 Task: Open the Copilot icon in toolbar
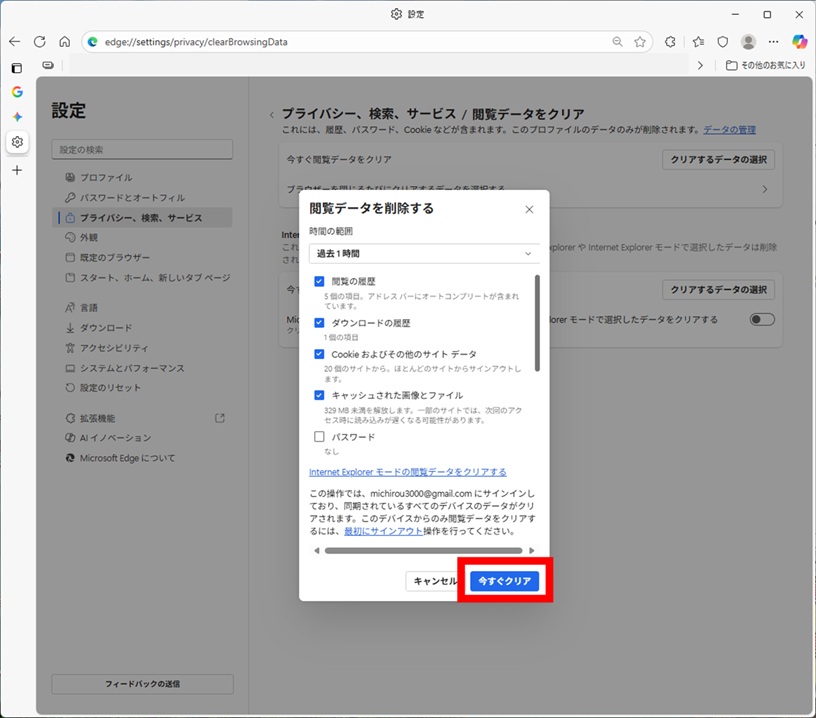799,42
